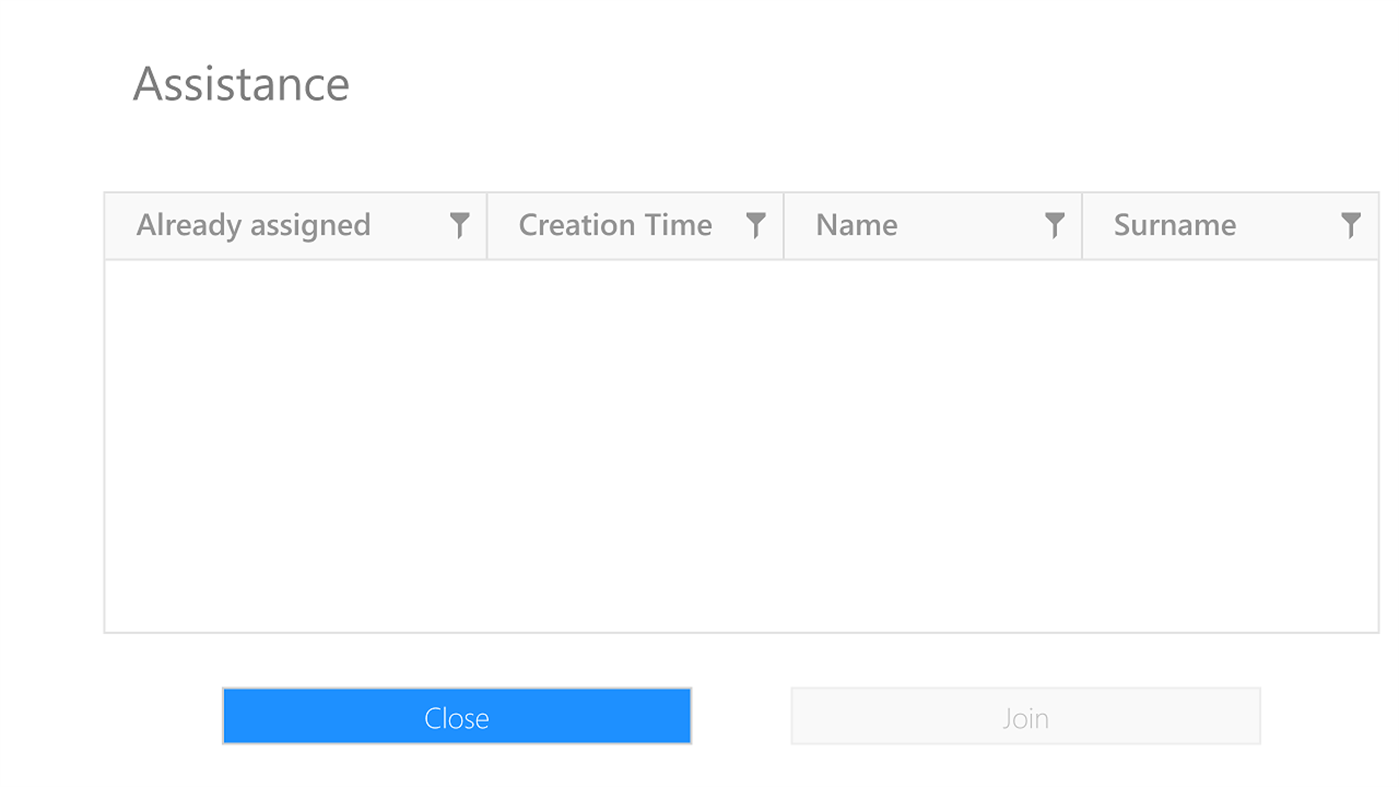Select the Name column header
This screenshot has width=1399, height=787.
(x=855, y=225)
